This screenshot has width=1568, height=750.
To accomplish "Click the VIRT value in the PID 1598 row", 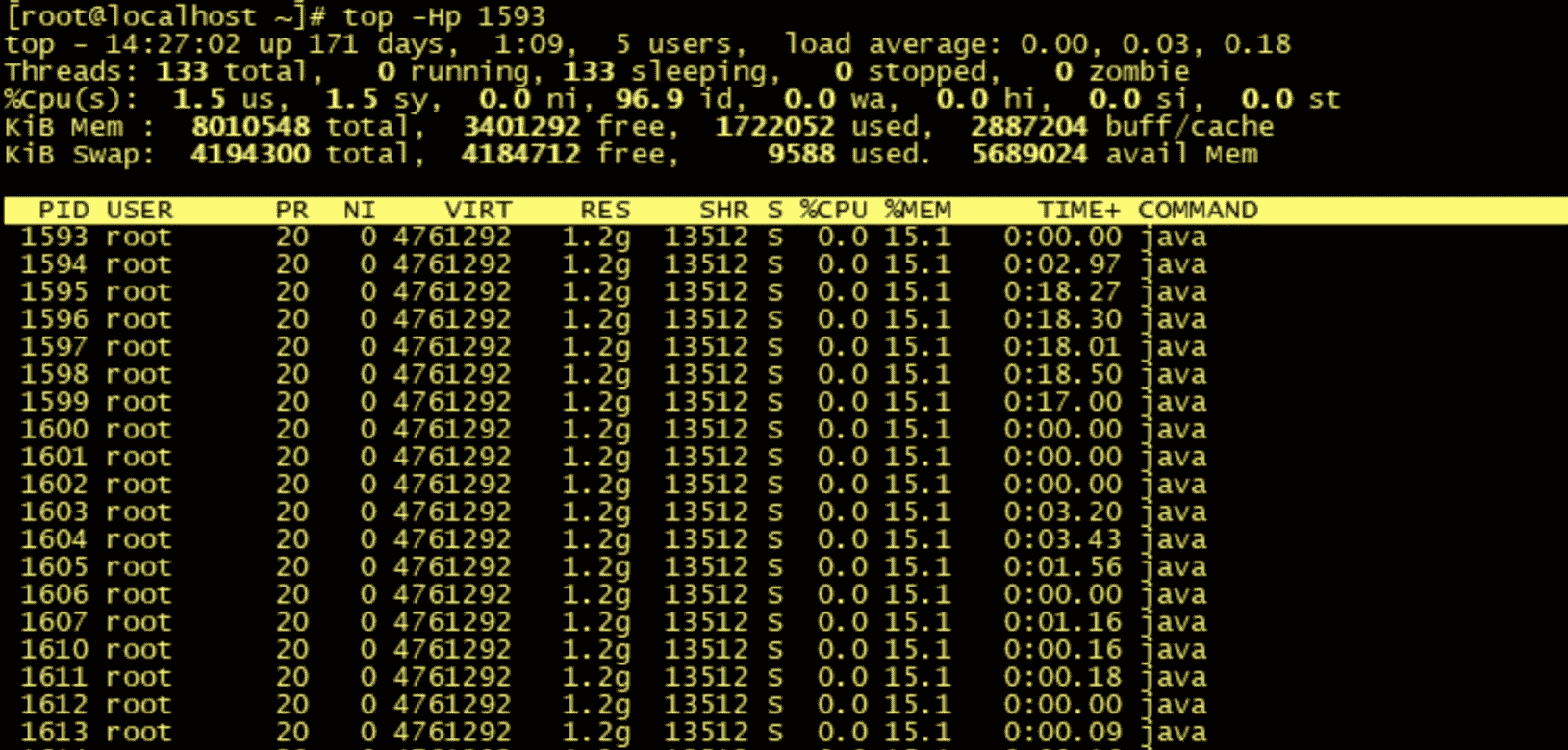I will point(452,375).
